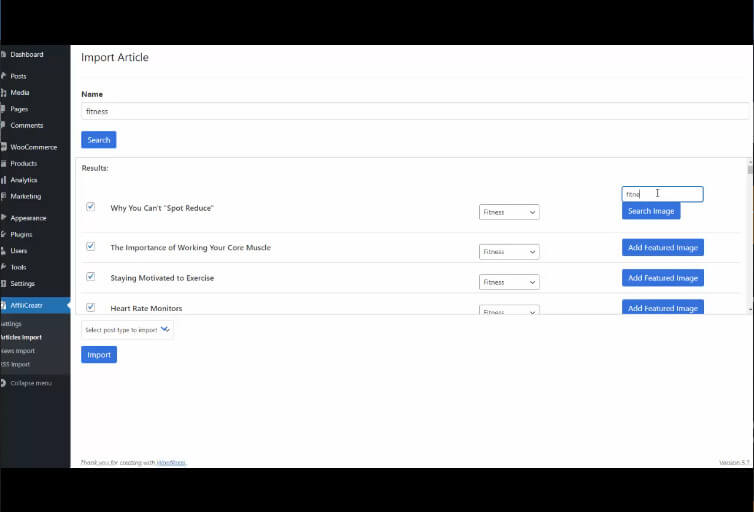Viewport: 754px width, 512px height.
Task: Follow the WordPress link in footer
Action: pyautogui.click(x=171, y=462)
